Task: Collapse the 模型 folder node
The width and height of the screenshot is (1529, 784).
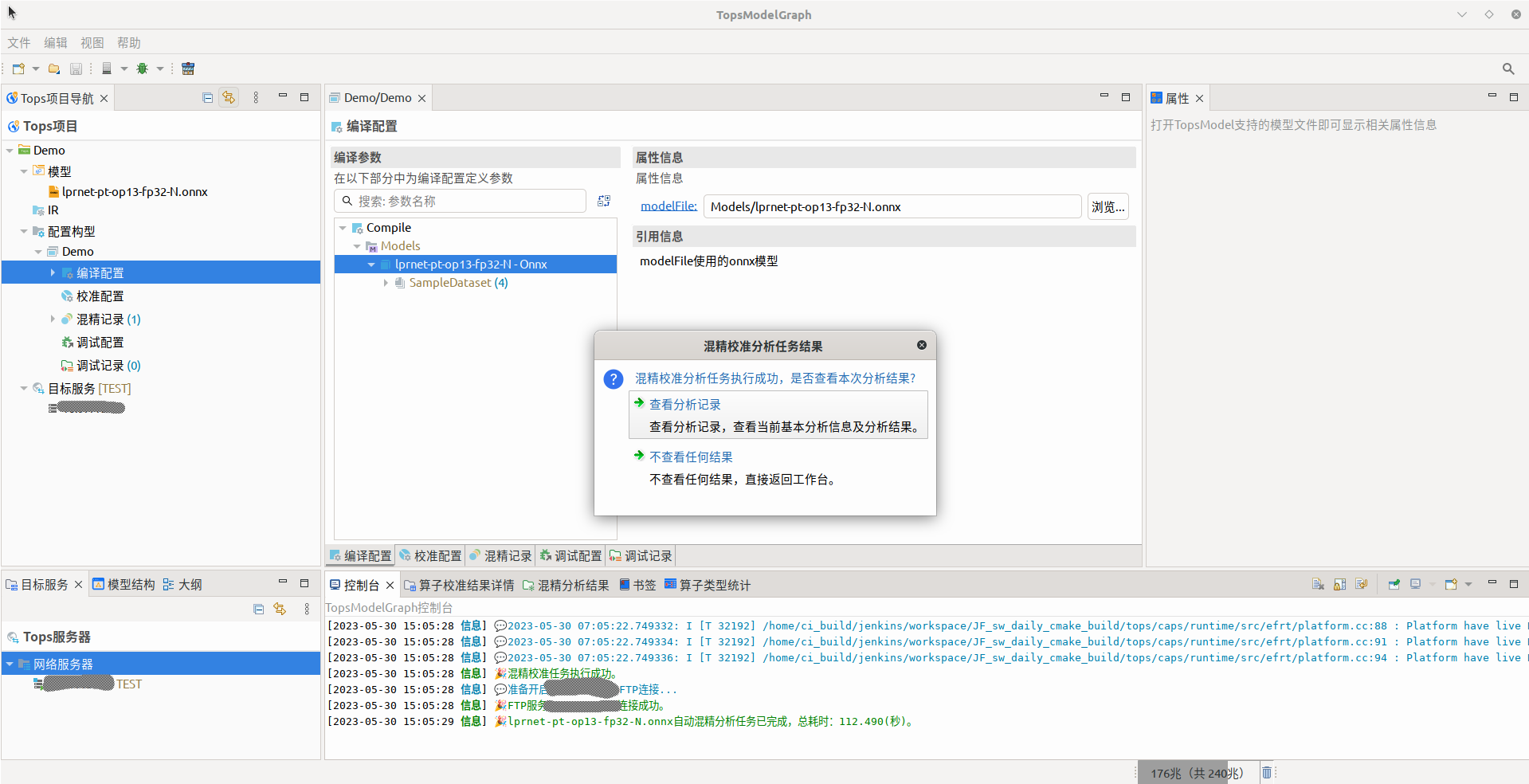Action: [x=24, y=171]
